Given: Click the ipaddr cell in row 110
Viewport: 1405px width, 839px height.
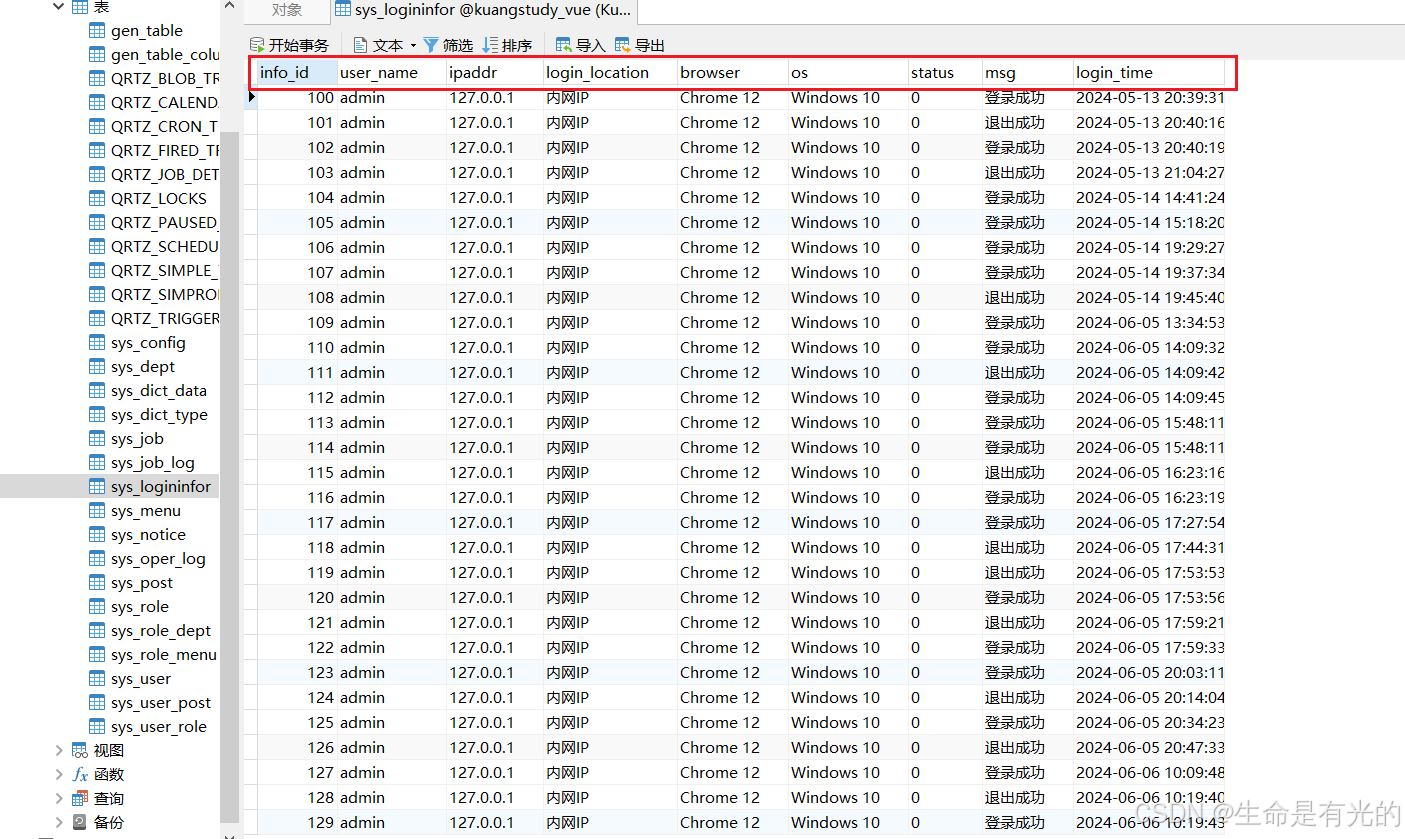Looking at the screenshot, I should (495, 347).
